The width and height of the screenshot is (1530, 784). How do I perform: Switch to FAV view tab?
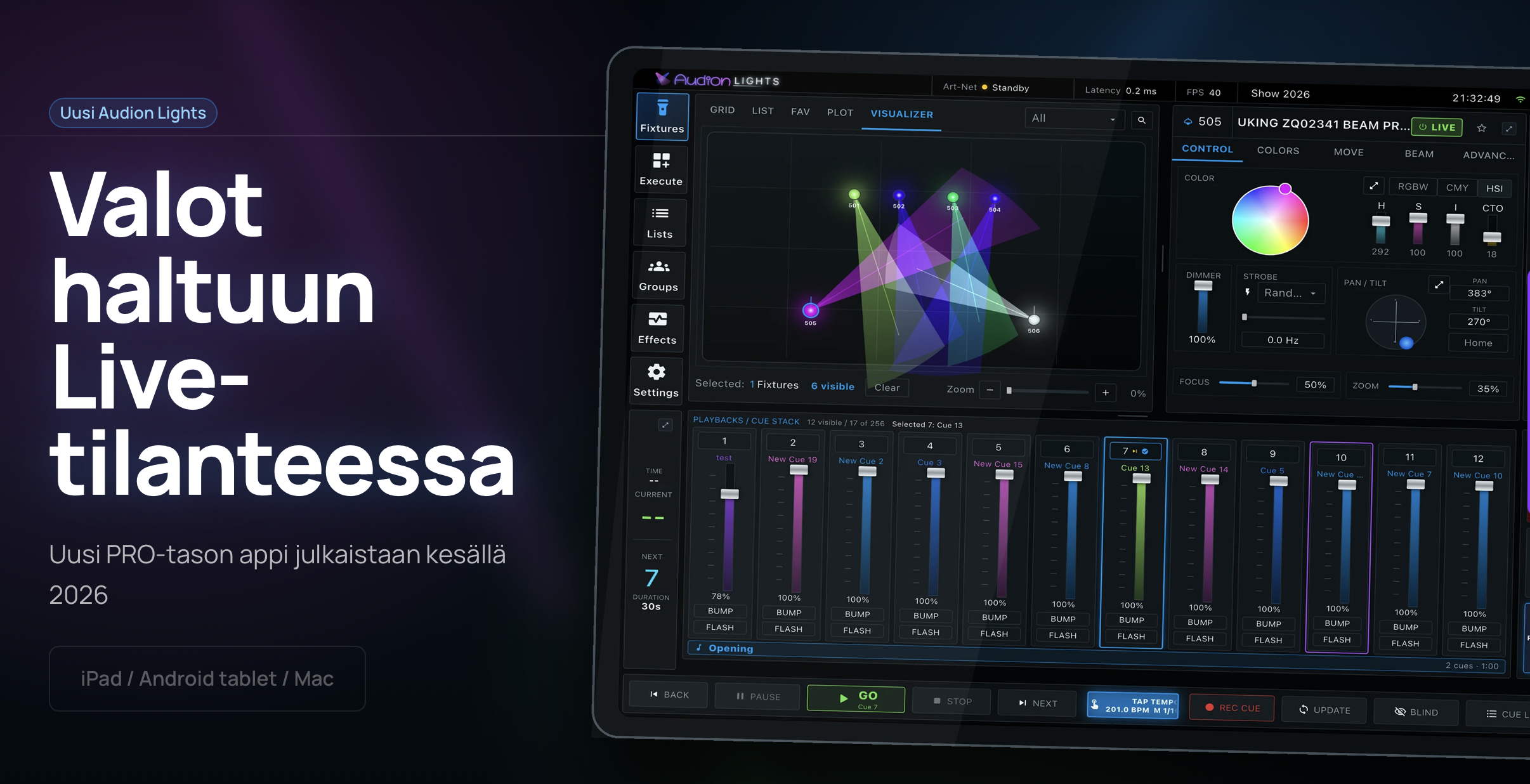[801, 112]
